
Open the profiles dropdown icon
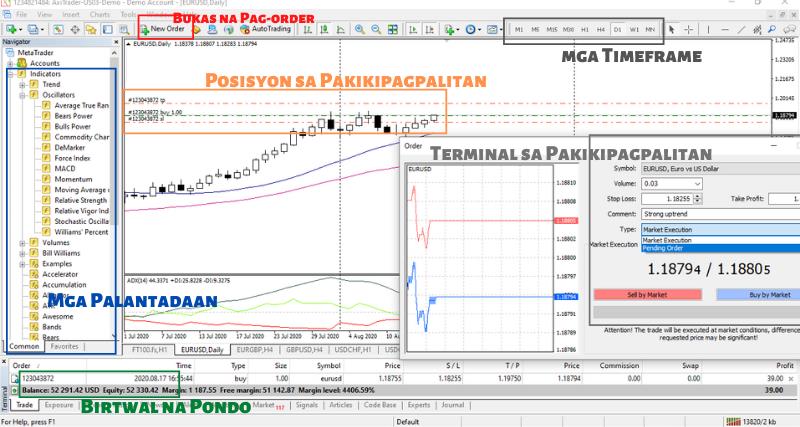(35, 30)
